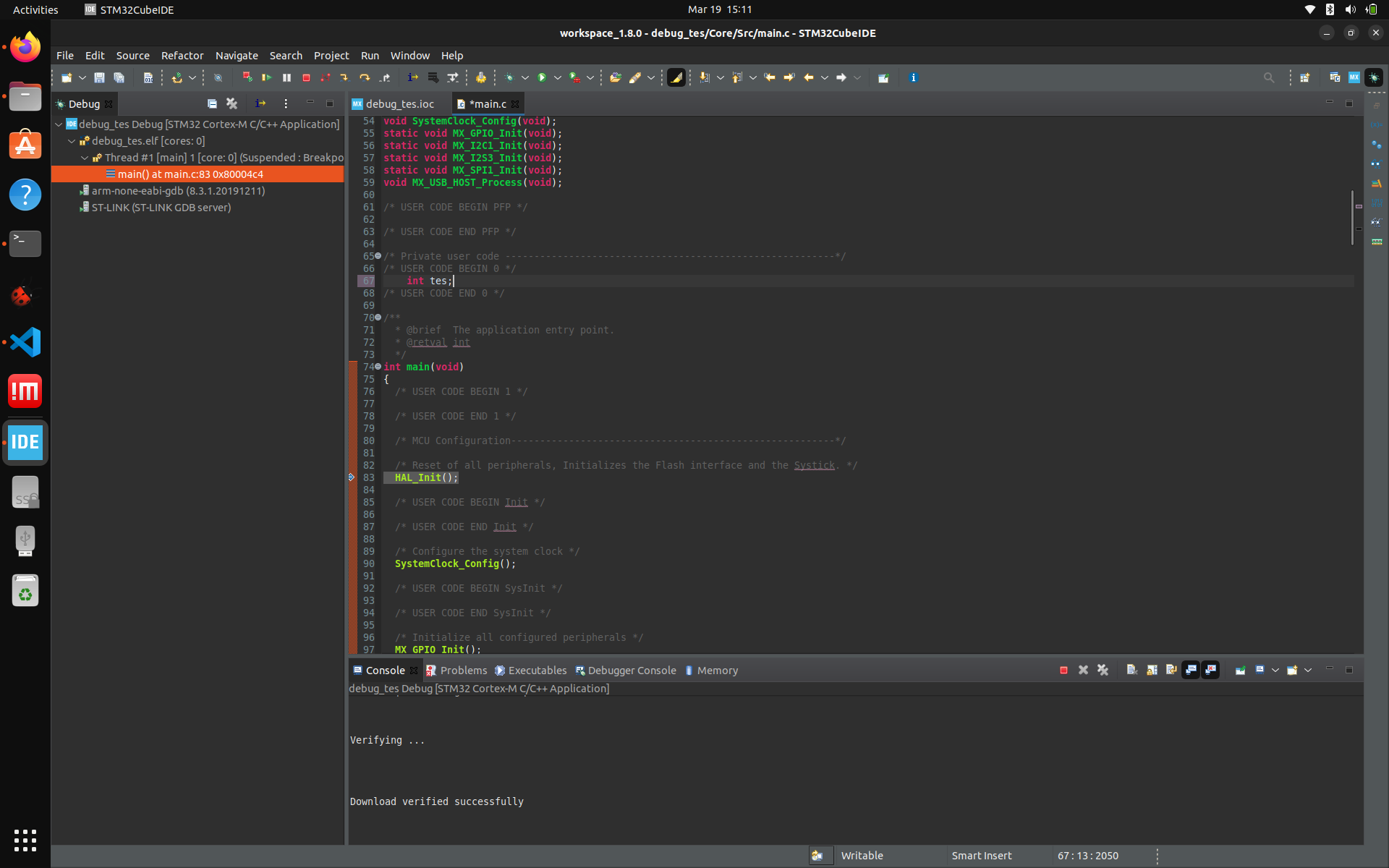Click the Step Over icon
Image resolution: width=1389 pixels, height=868 pixels.
(x=365, y=78)
